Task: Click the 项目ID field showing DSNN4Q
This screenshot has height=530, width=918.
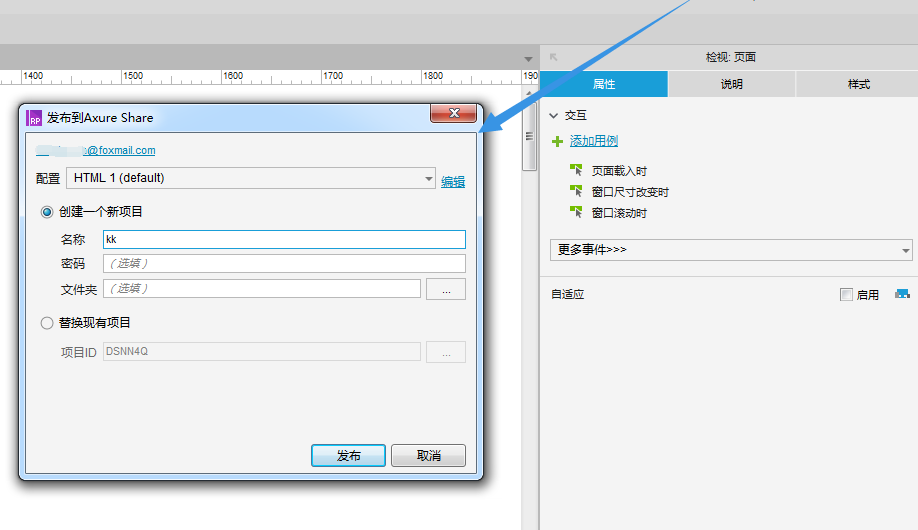Action: [262, 351]
